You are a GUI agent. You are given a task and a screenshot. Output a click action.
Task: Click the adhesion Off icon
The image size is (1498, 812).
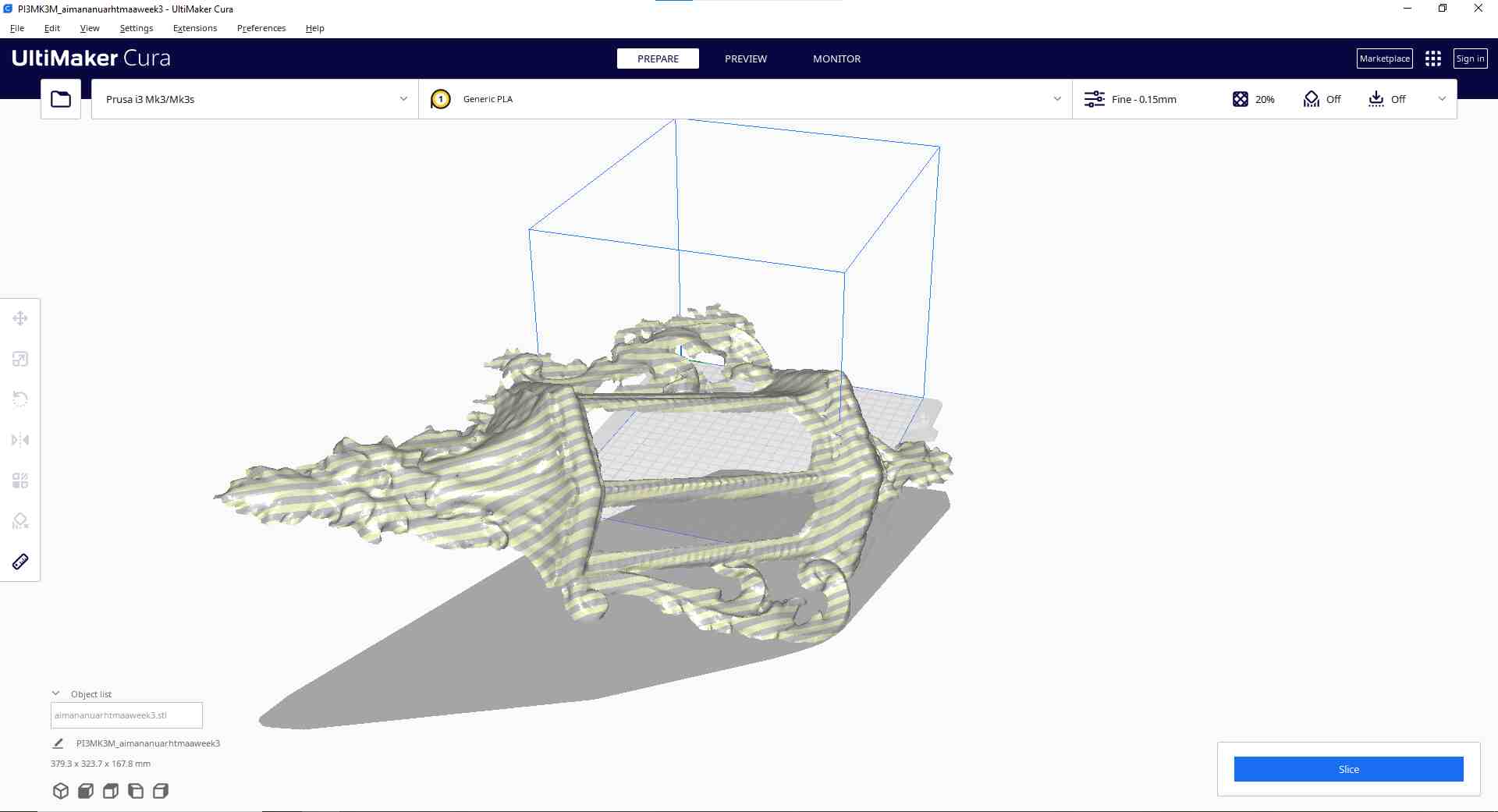click(x=1376, y=99)
